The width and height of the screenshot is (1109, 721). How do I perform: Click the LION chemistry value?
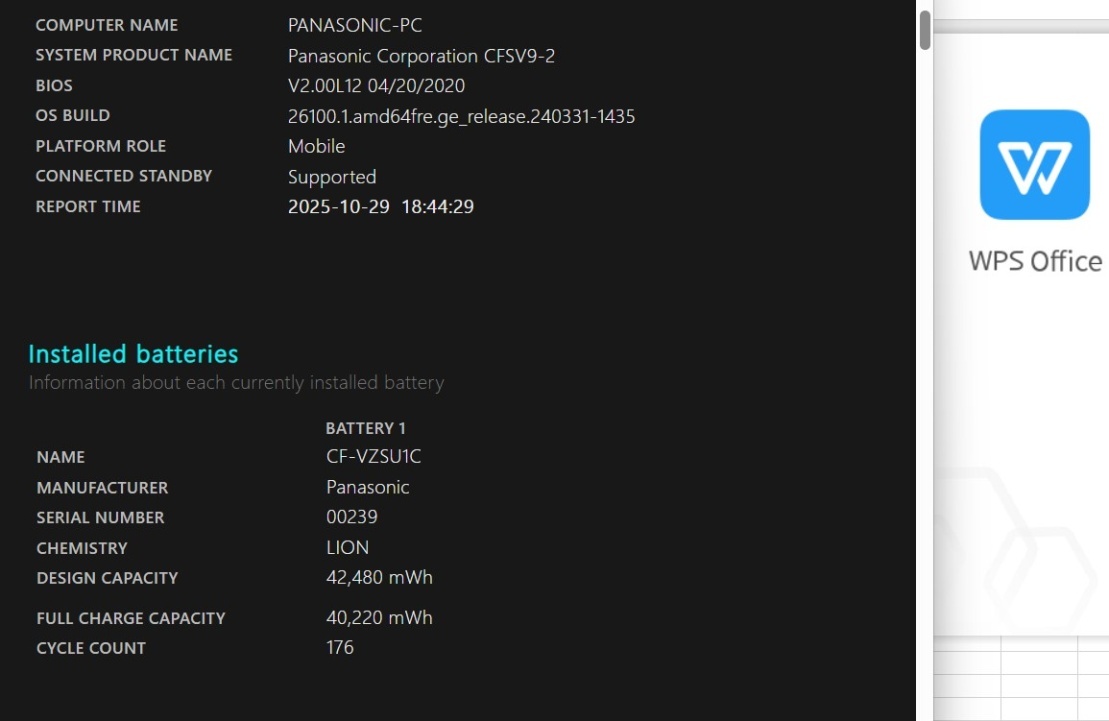point(347,548)
